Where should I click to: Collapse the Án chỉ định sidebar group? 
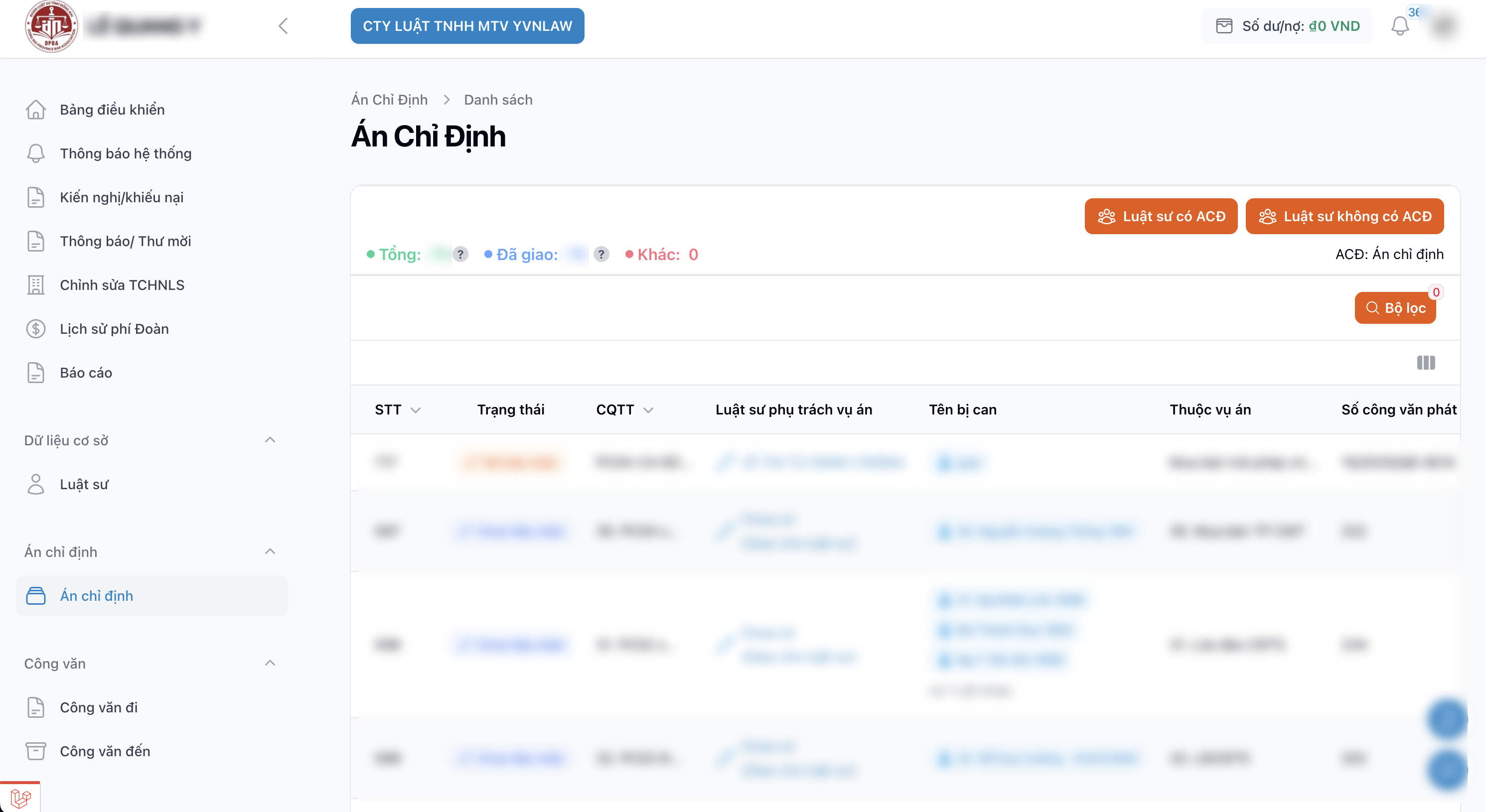click(x=270, y=552)
